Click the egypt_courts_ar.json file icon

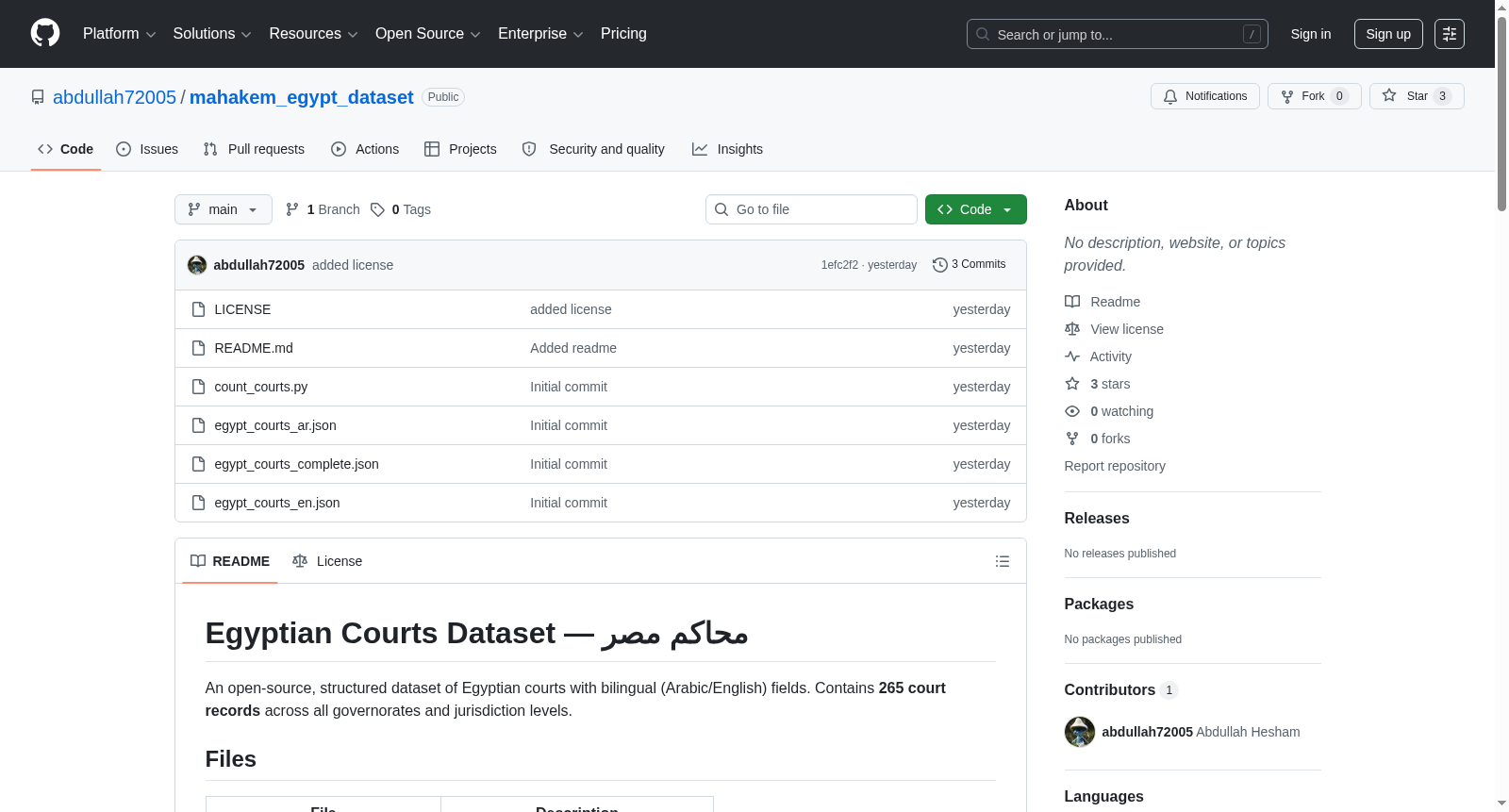click(x=198, y=425)
